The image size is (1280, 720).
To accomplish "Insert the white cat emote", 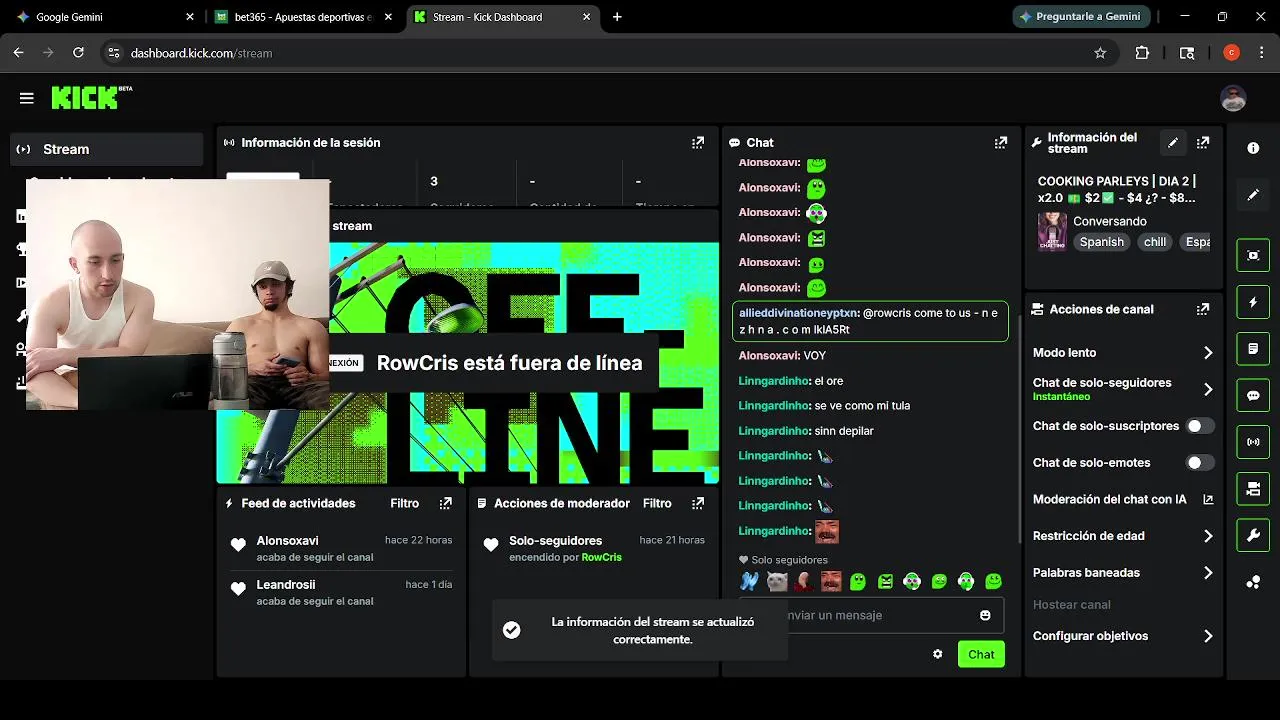I will [x=777, y=581].
